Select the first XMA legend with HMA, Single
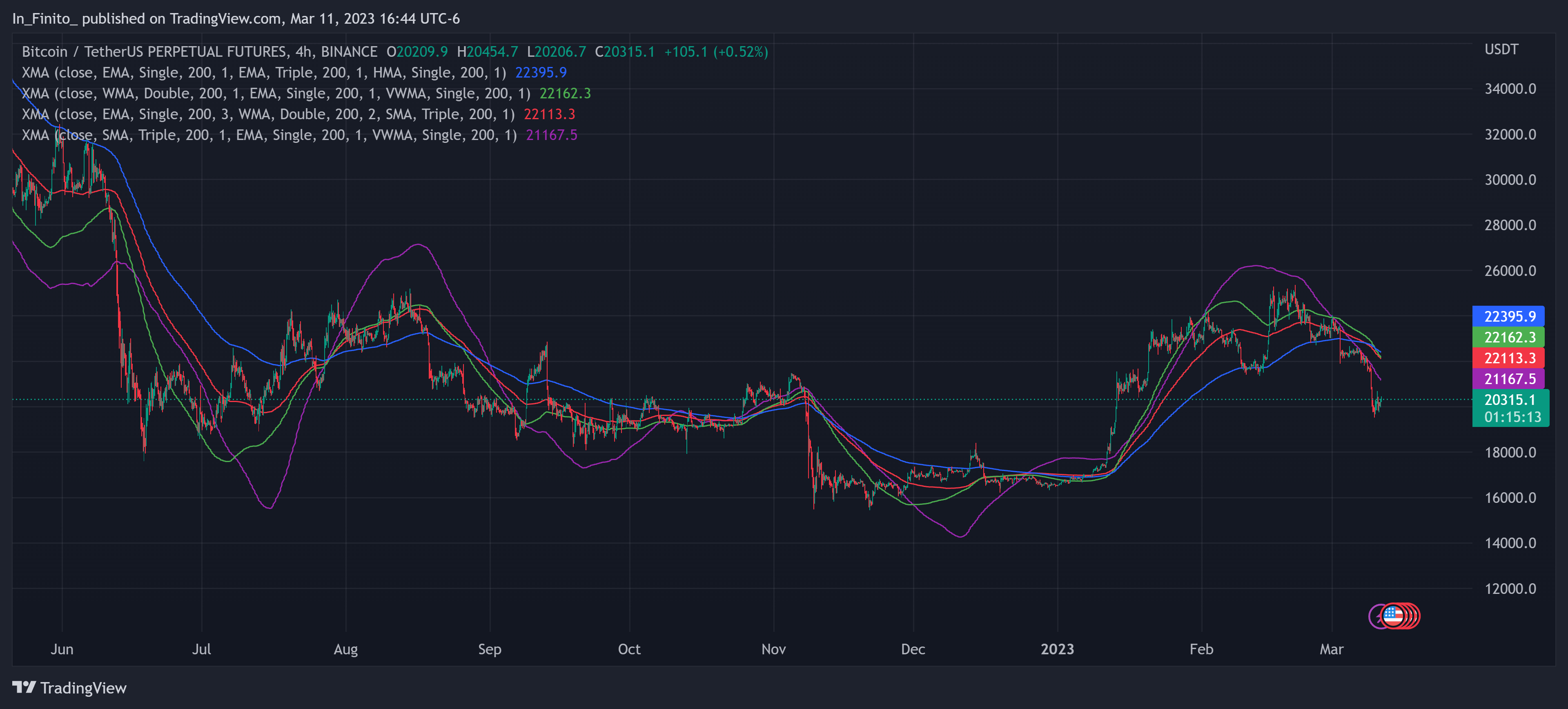Screen dimensions: 1568x709 [x=264, y=72]
